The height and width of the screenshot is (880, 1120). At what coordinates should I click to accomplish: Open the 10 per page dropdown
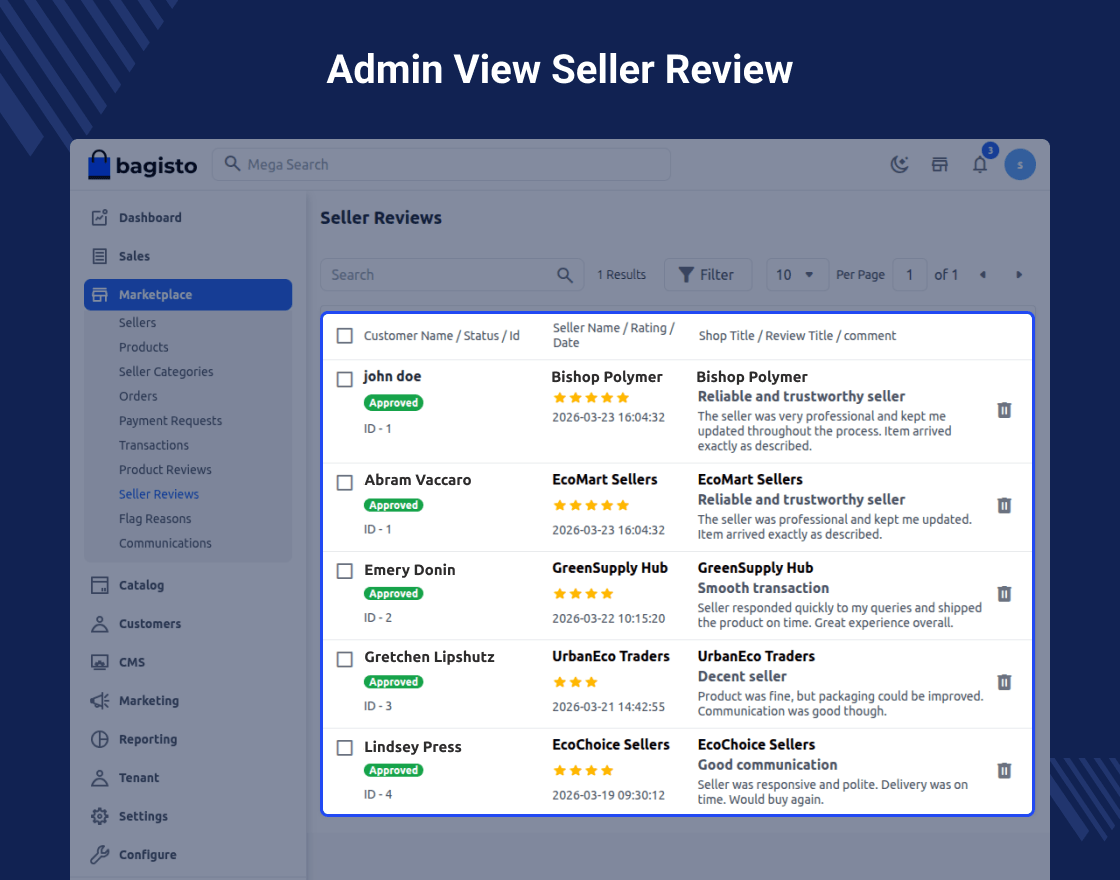pyautogui.click(x=797, y=275)
